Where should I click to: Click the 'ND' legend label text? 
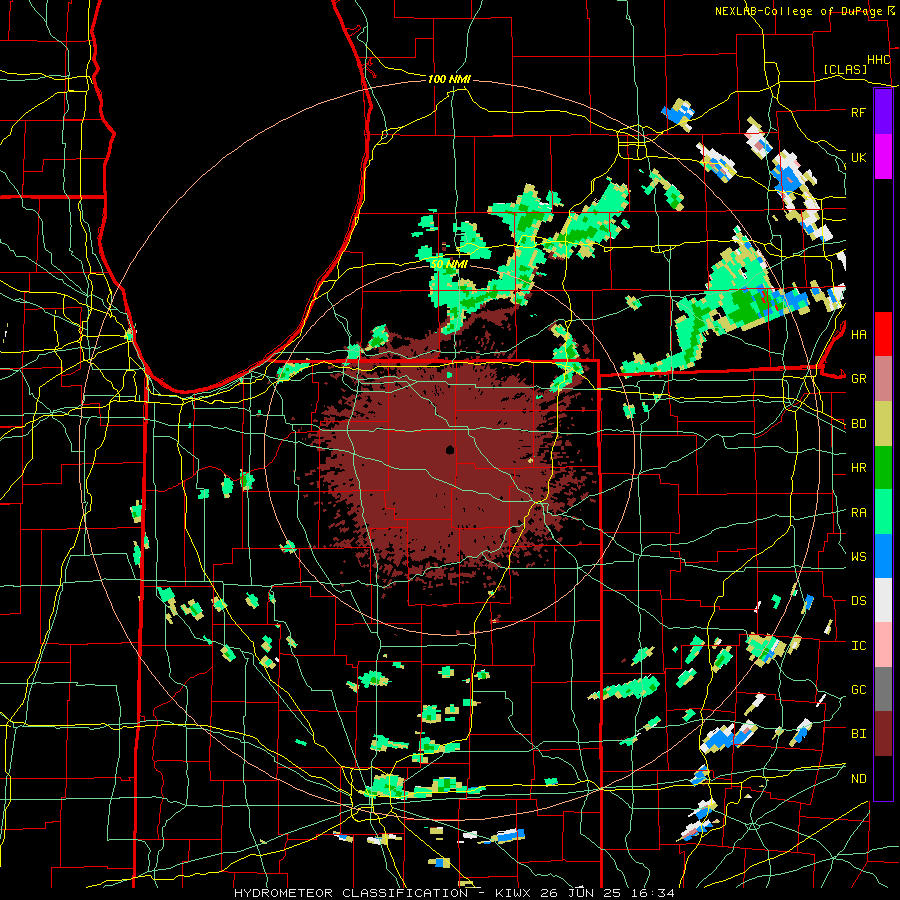click(858, 778)
